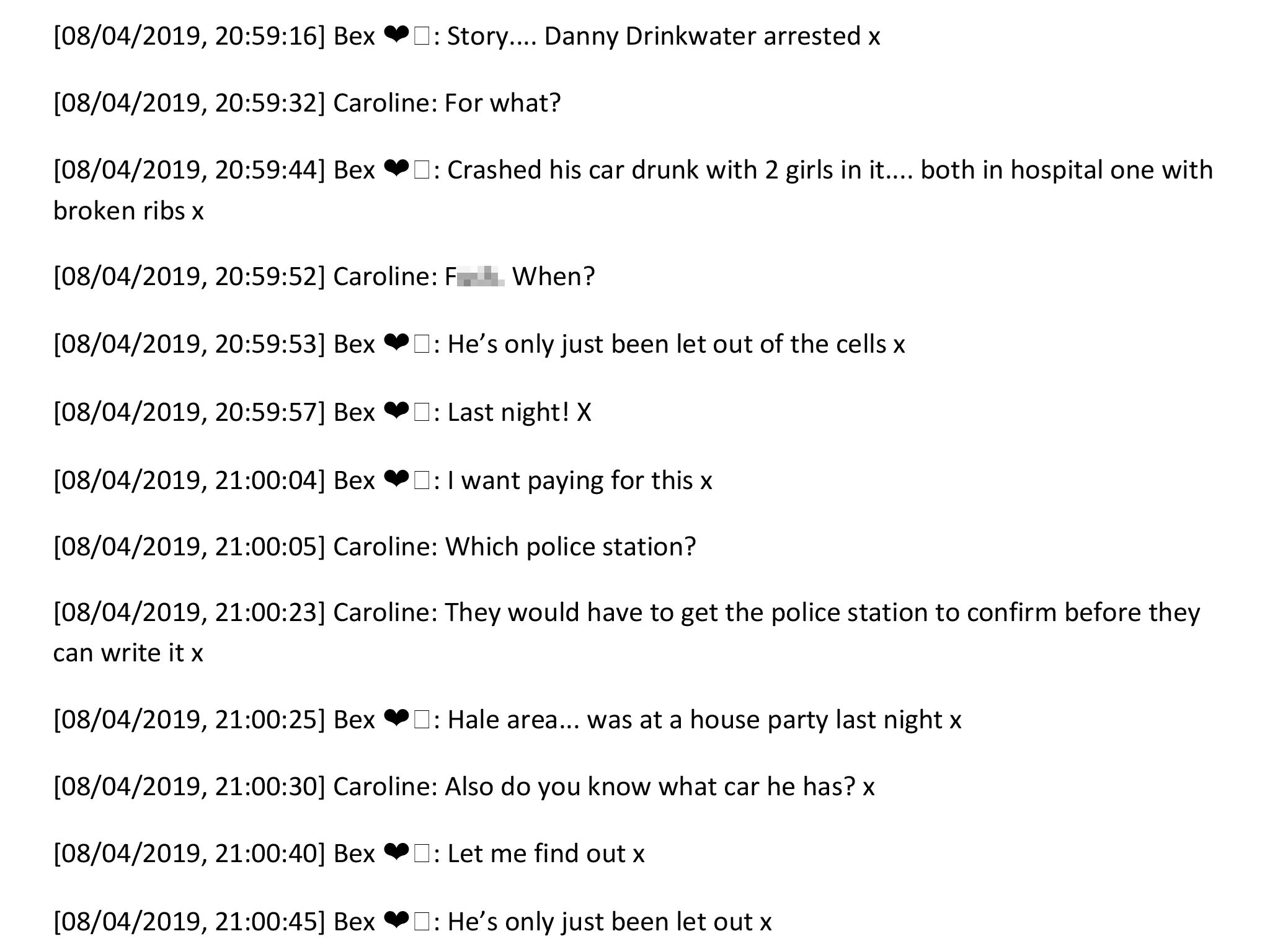Click the heart icon before 'Hale area...'
The height and width of the screenshot is (952, 1270).
(396, 720)
